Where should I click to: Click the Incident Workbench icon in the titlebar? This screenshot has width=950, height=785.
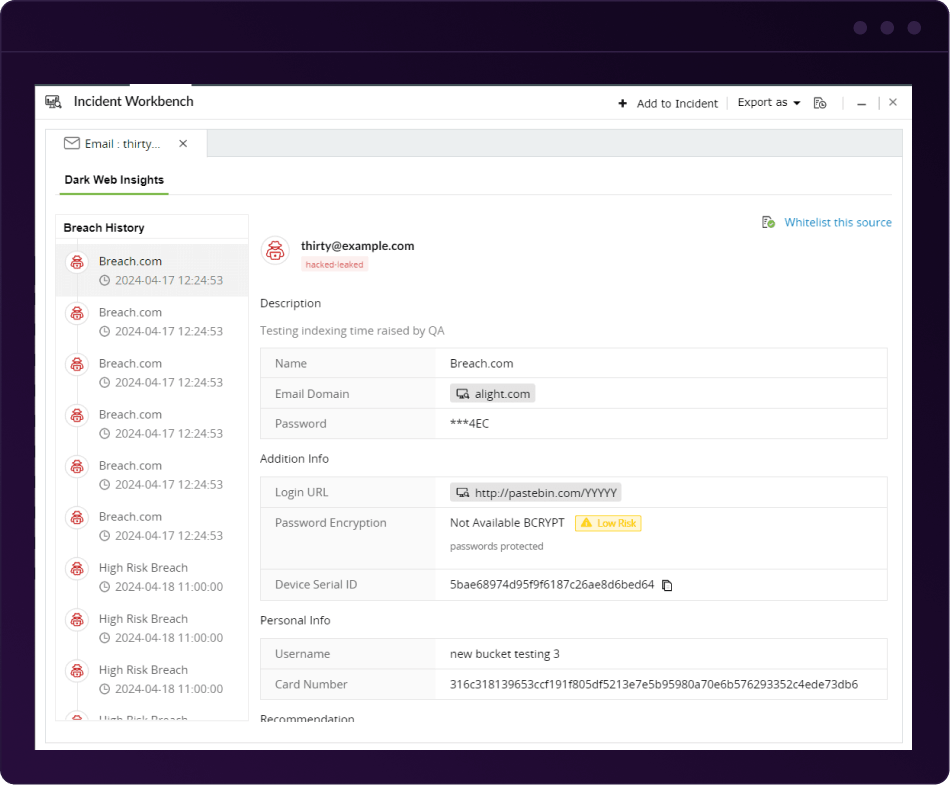[51, 101]
